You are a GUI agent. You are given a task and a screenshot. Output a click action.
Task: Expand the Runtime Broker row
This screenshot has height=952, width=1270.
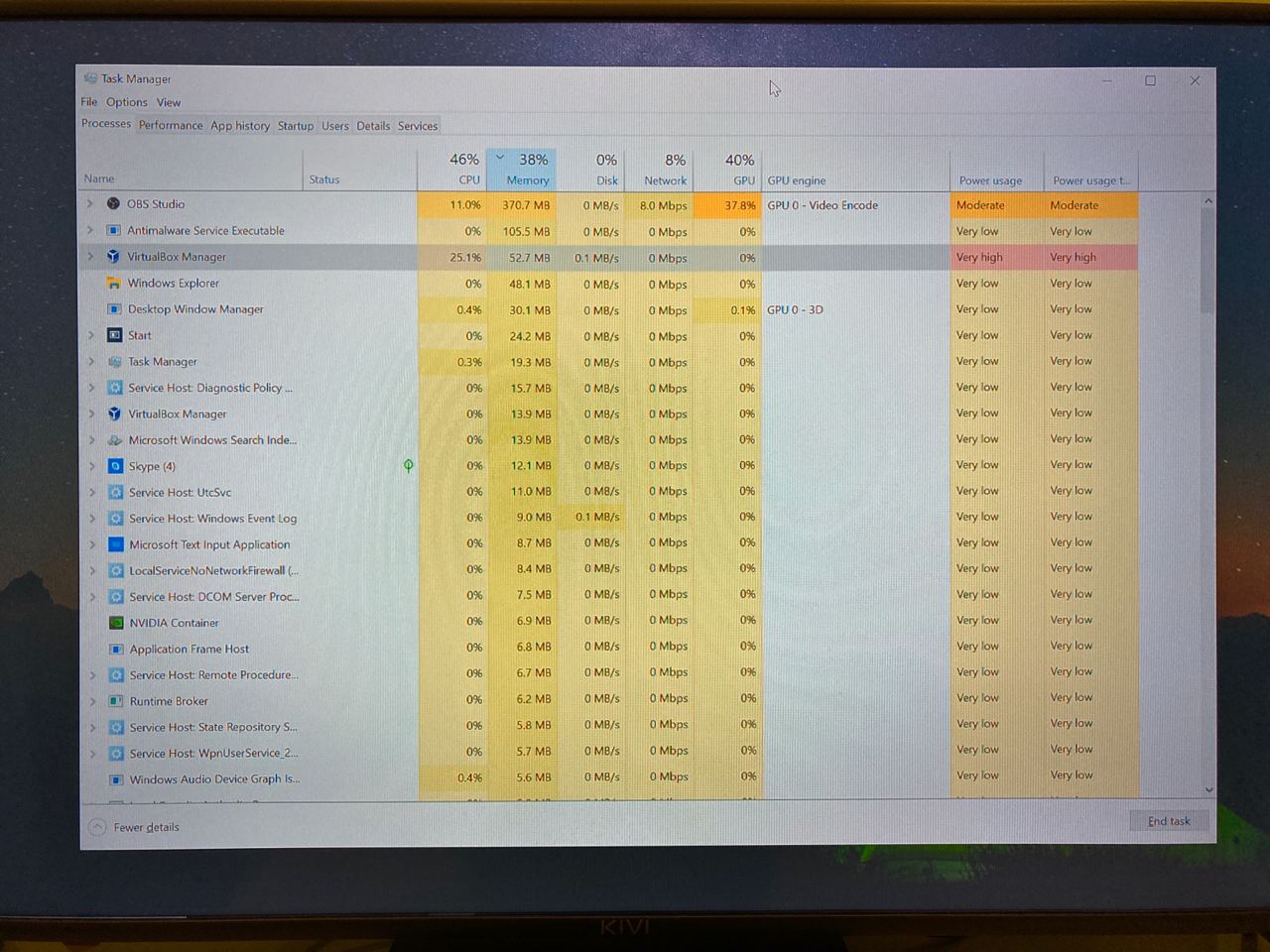click(x=93, y=701)
